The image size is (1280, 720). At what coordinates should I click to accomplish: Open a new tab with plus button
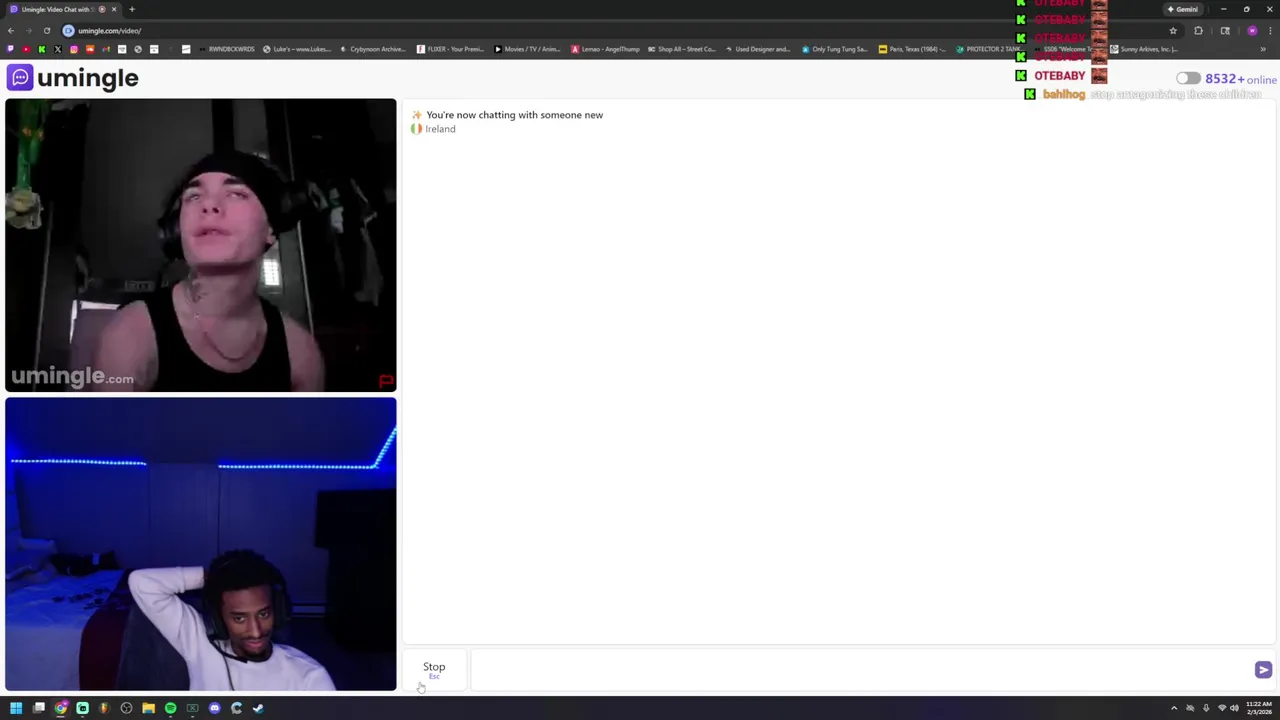coord(131,9)
